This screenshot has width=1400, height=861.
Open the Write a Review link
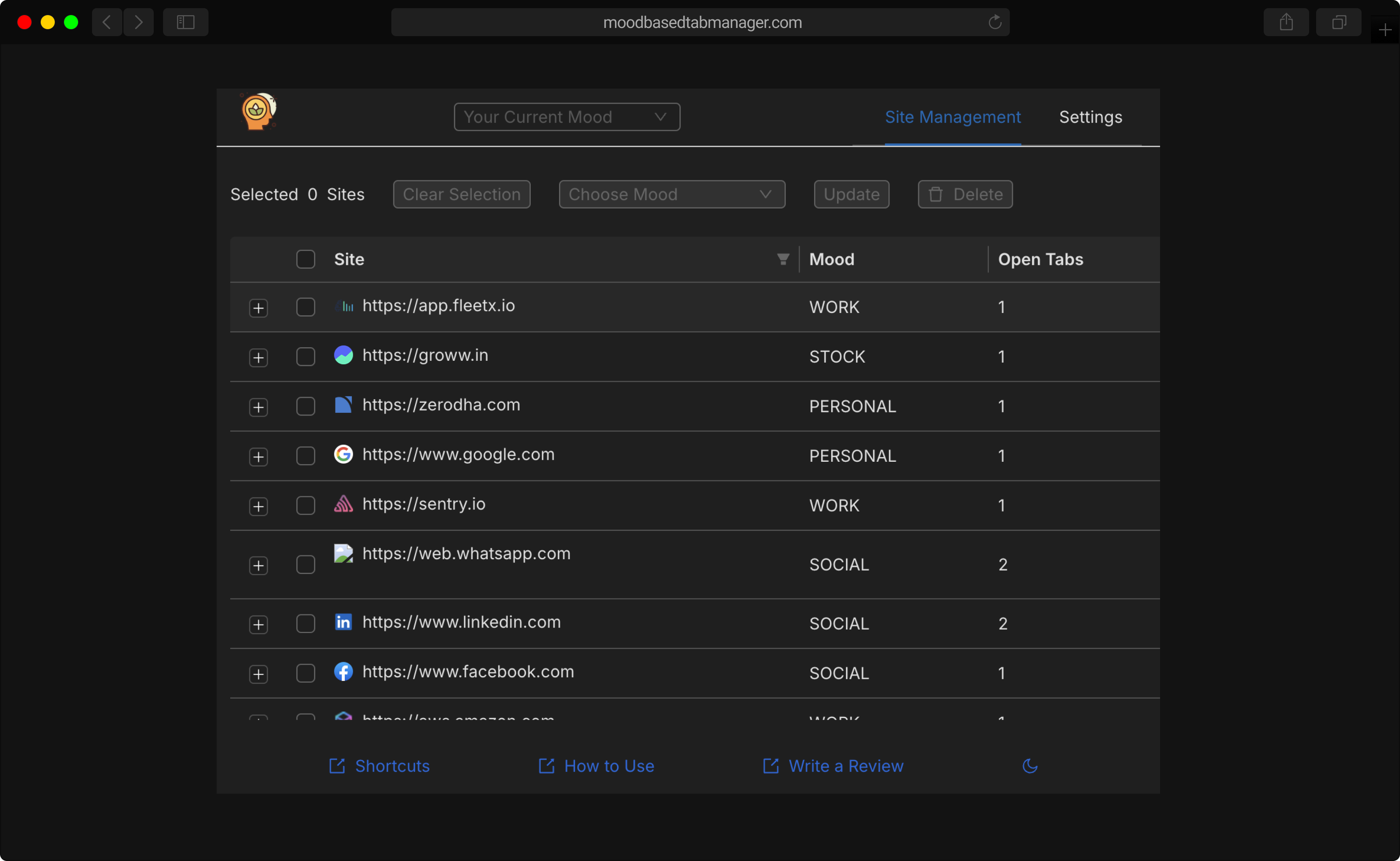tap(846, 766)
